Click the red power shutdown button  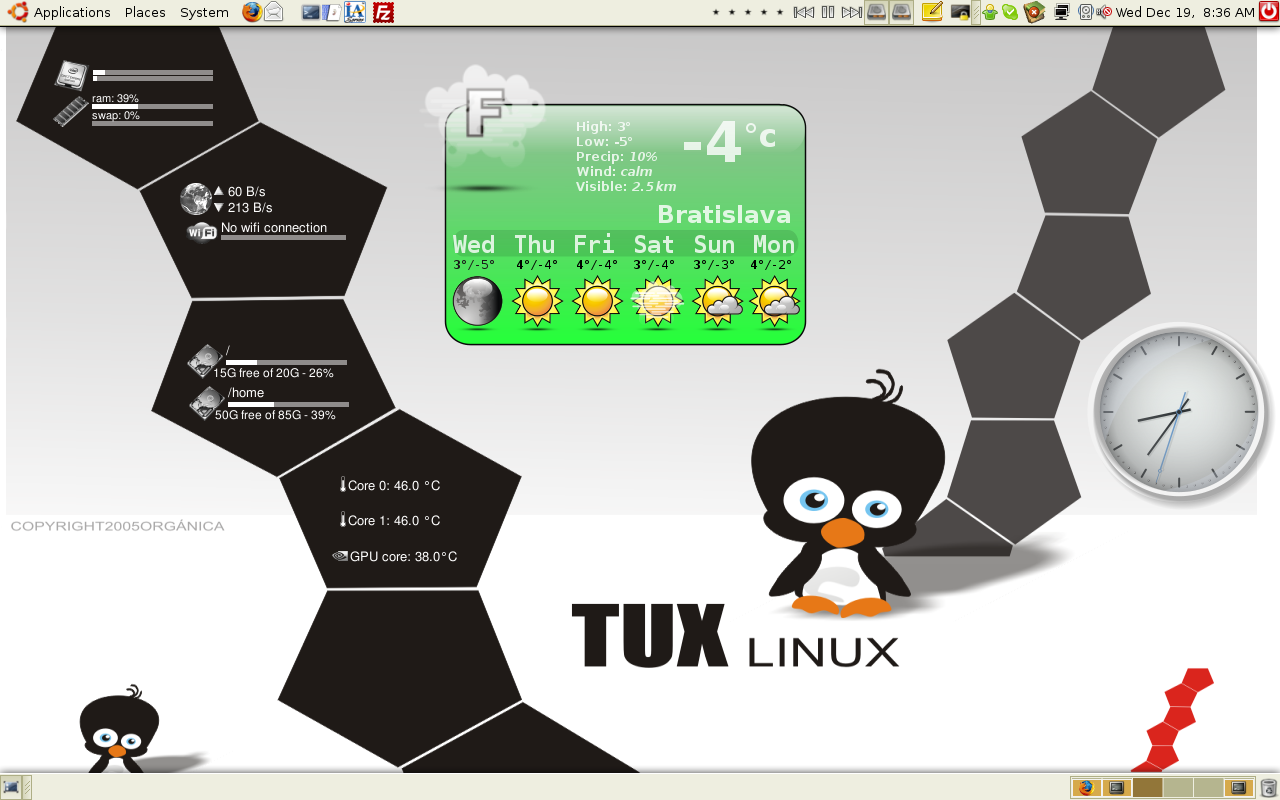(x=1268, y=12)
